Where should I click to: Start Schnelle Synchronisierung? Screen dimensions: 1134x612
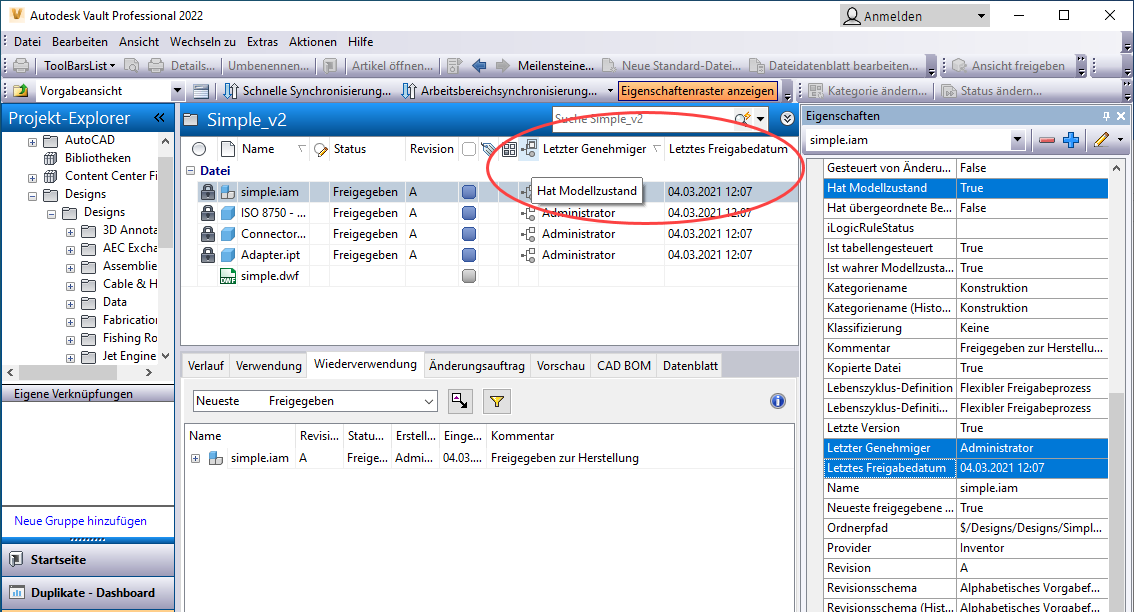307,91
